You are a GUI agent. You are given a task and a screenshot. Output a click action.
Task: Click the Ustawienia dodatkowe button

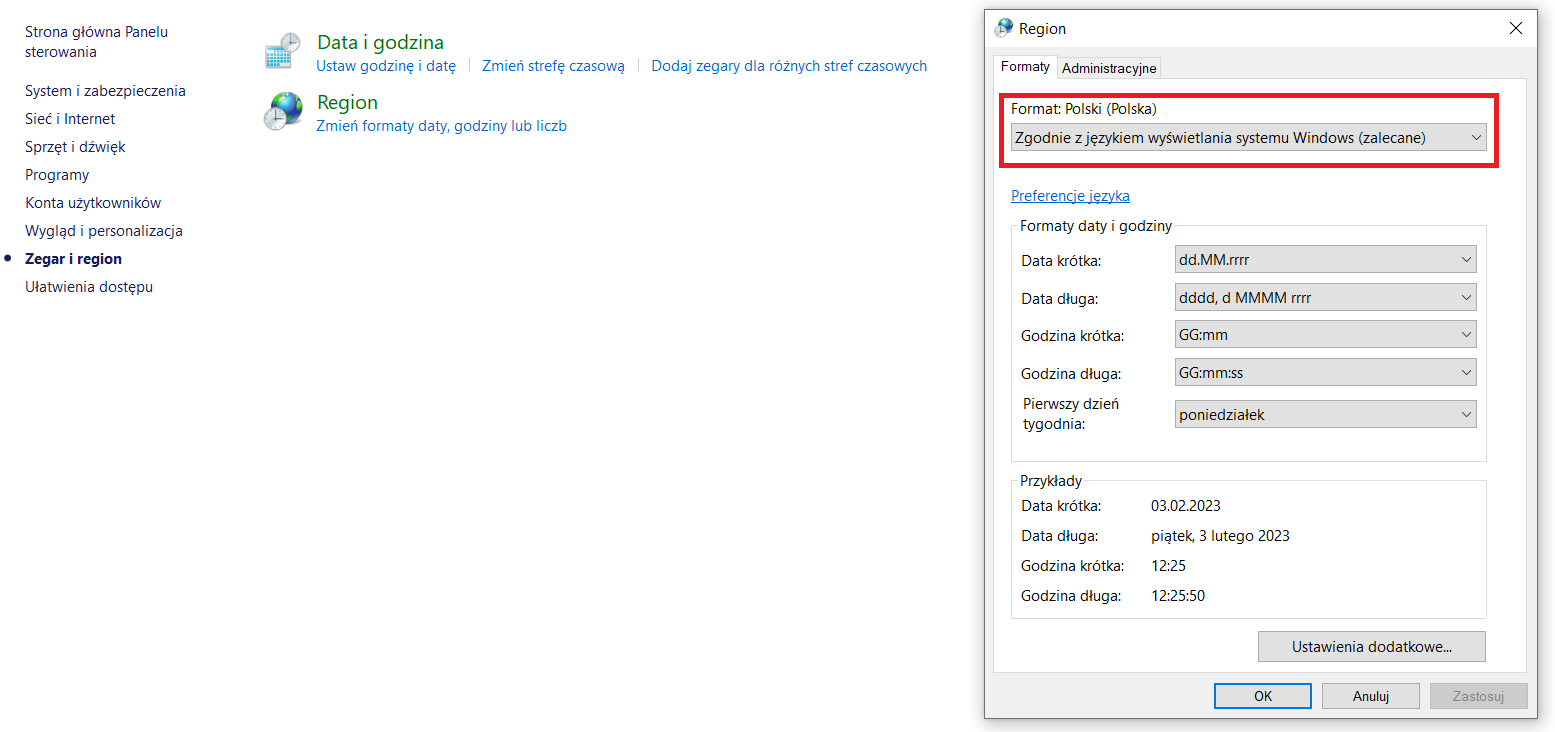[x=1371, y=647]
